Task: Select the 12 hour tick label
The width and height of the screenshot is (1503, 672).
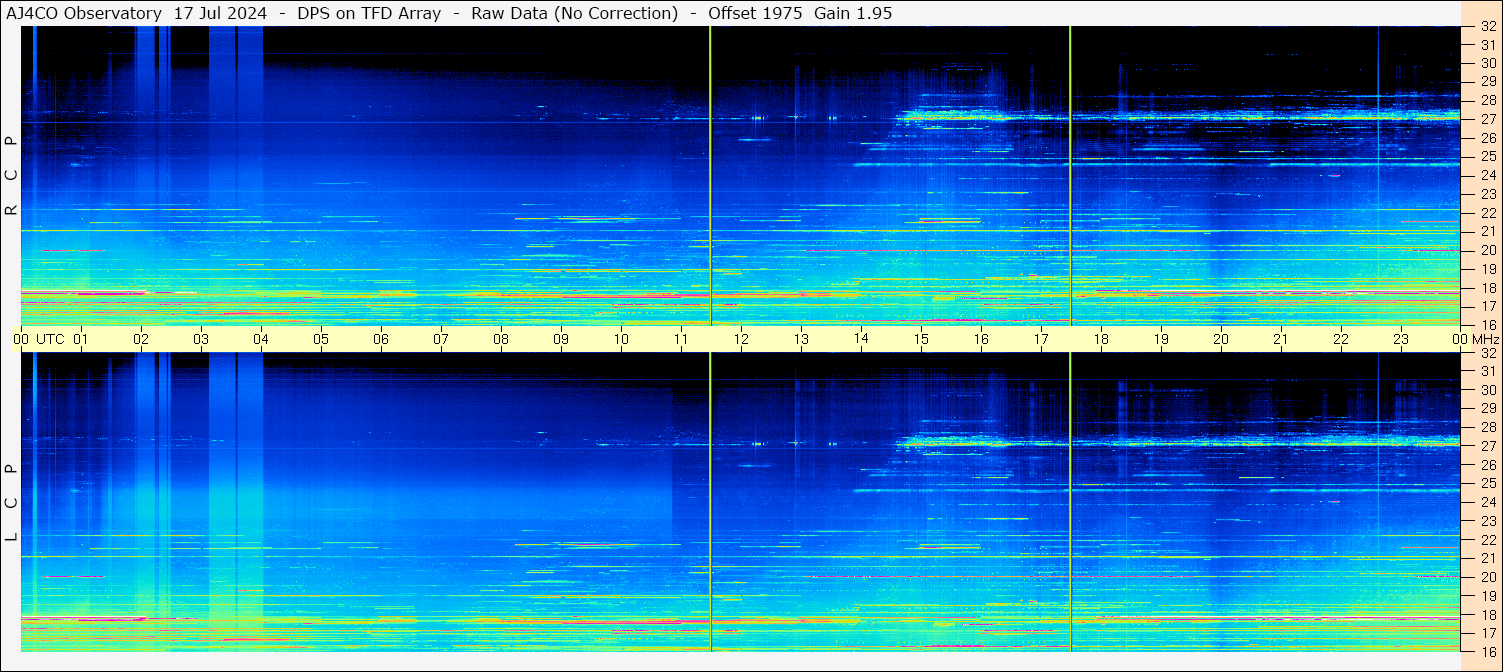Action: coord(741,339)
